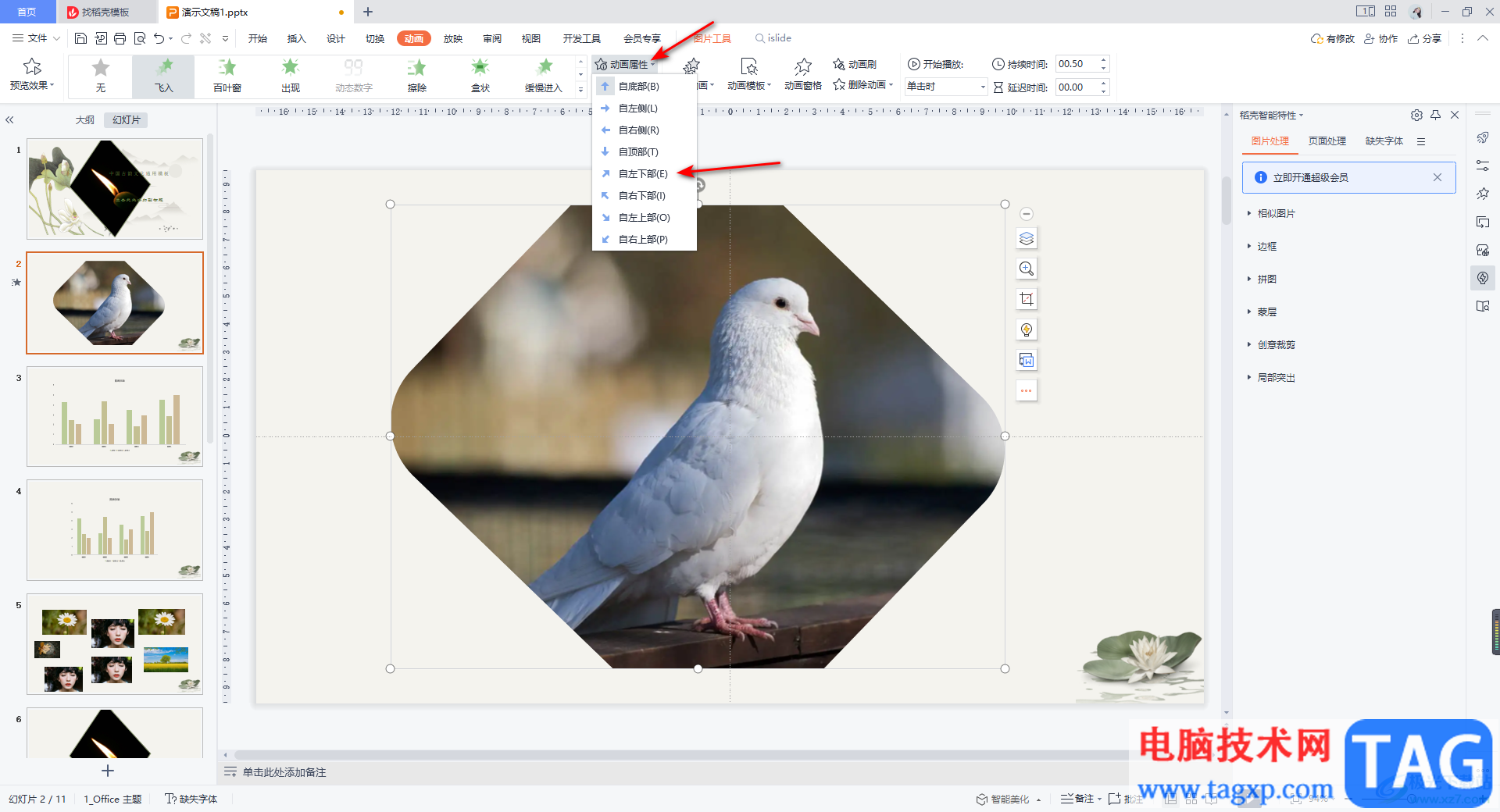The height and width of the screenshot is (812, 1500).
Task: Click the zoom magnifier icon beside the picture
Action: click(x=1027, y=269)
